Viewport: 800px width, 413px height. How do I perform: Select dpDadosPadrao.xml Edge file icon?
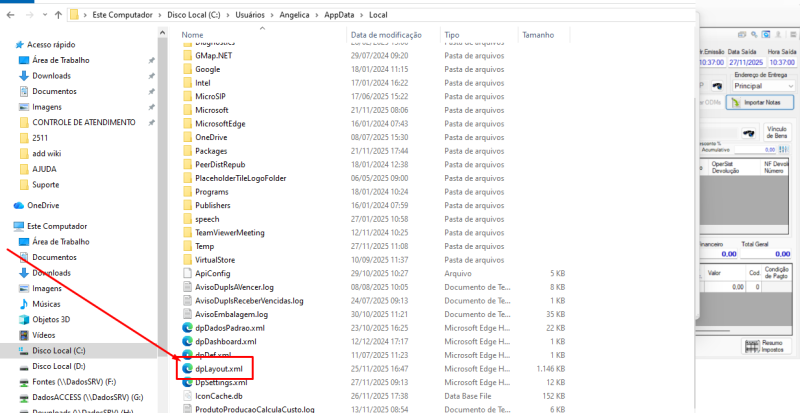coord(187,328)
